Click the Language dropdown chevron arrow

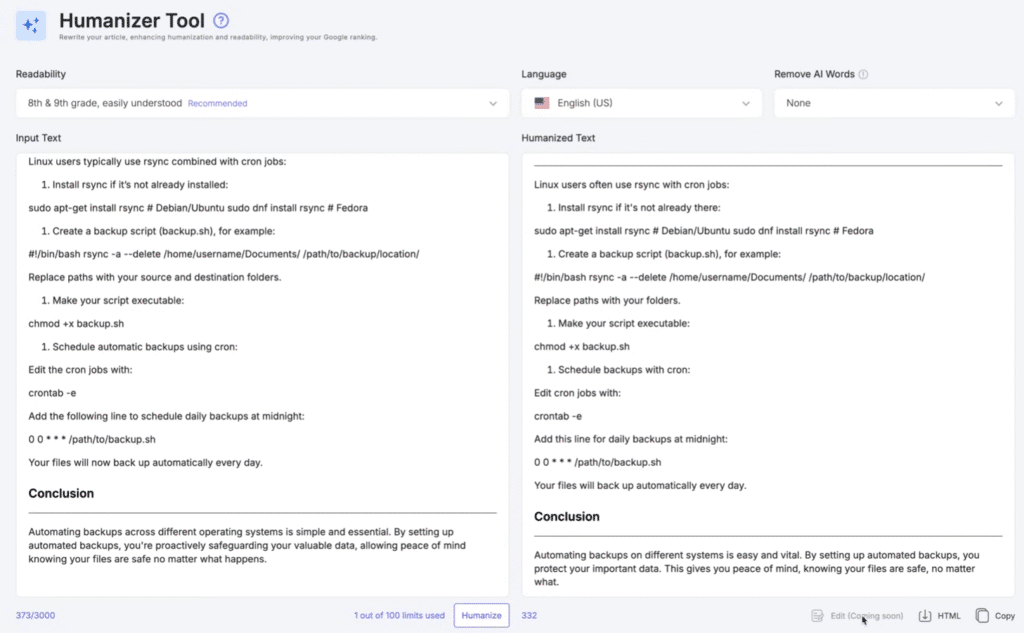[746, 104]
